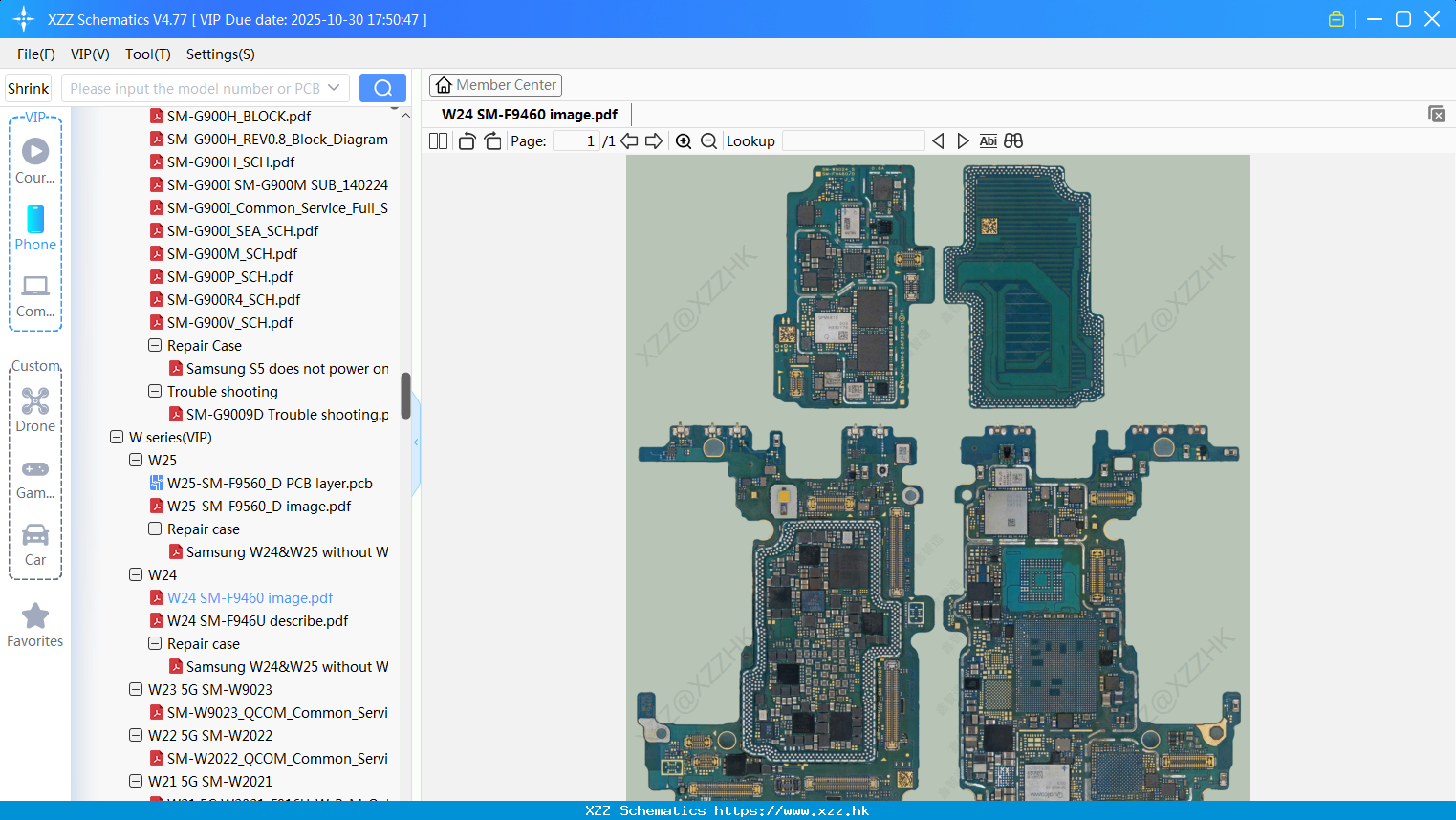Toggle the Abi whole-word match option
Image resolution: width=1456 pixels, height=820 pixels.
coord(989,140)
